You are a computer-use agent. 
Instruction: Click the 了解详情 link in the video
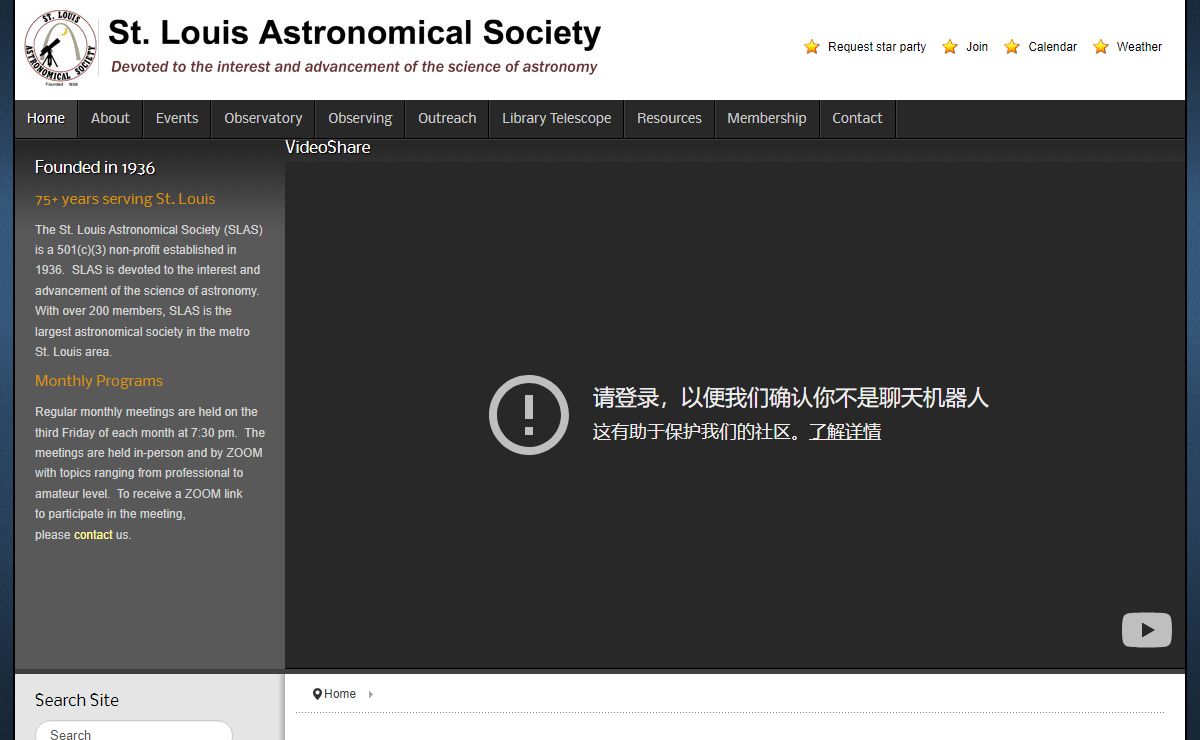845,432
